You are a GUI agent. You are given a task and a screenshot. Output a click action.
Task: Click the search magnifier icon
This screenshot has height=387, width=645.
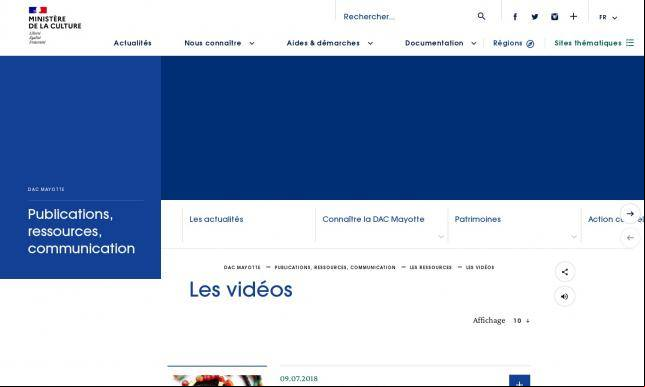click(481, 16)
